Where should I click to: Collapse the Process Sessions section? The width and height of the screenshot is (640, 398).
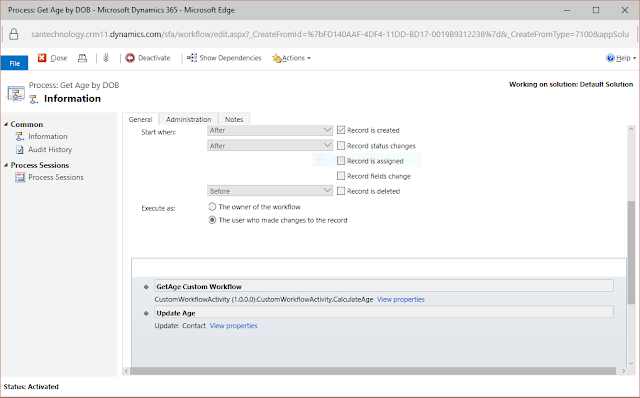(x=6, y=165)
